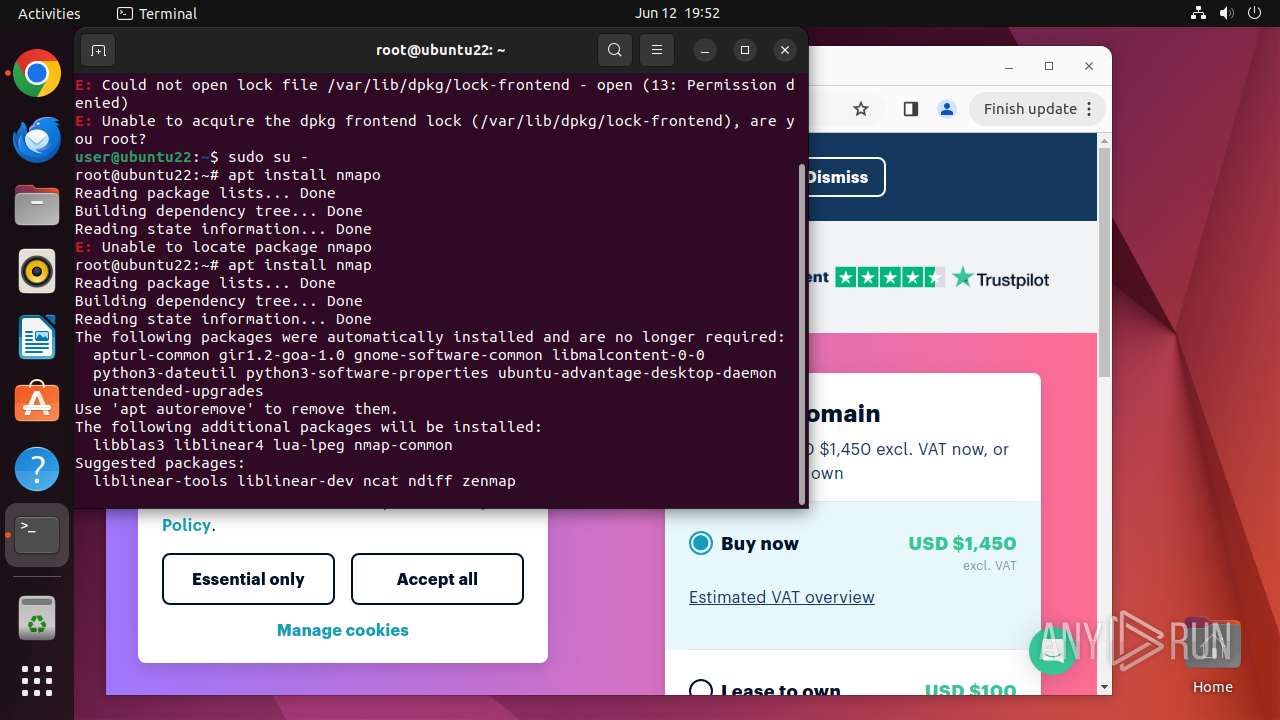The height and width of the screenshot is (720, 1280).
Task: Open the Help icon in dock
Action: pos(37,469)
